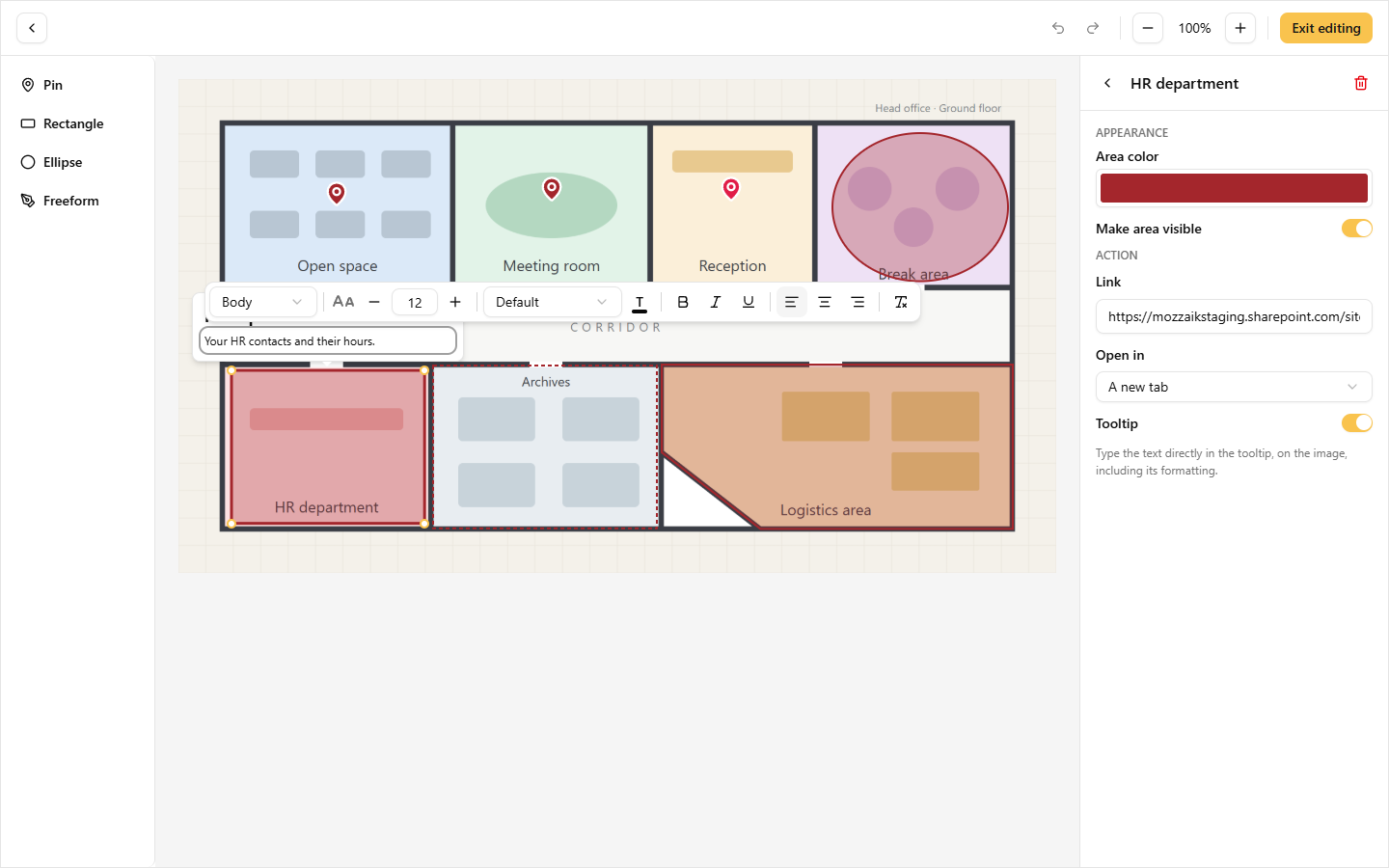The height and width of the screenshot is (868, 1389).
Task: Zoom out of the floor plan
Action: [1148, 28]
